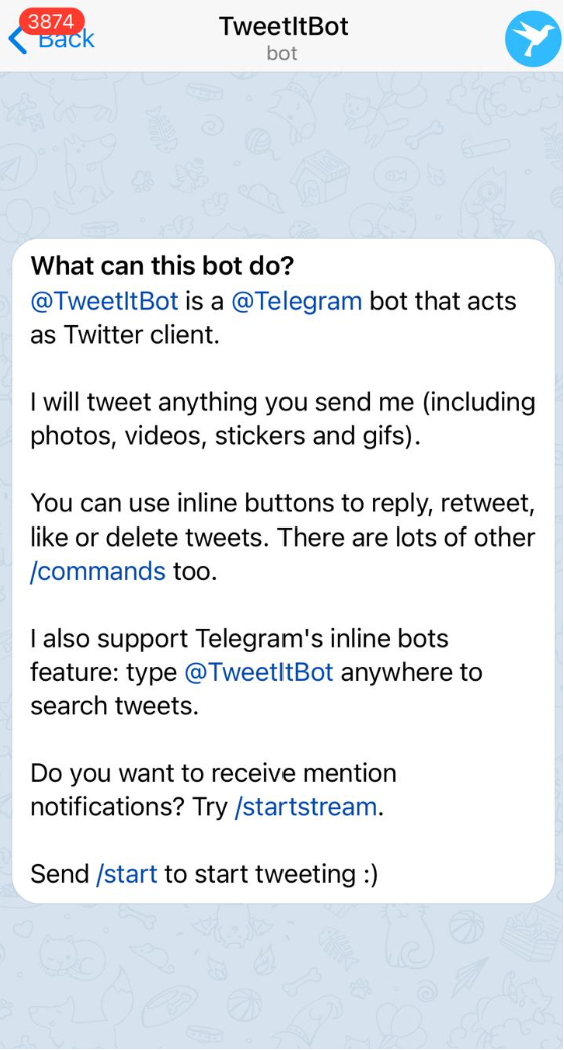Tap the blue back chevron arrow
Viewport: 564px width, 1050px height.
click(x=16, y=40)
